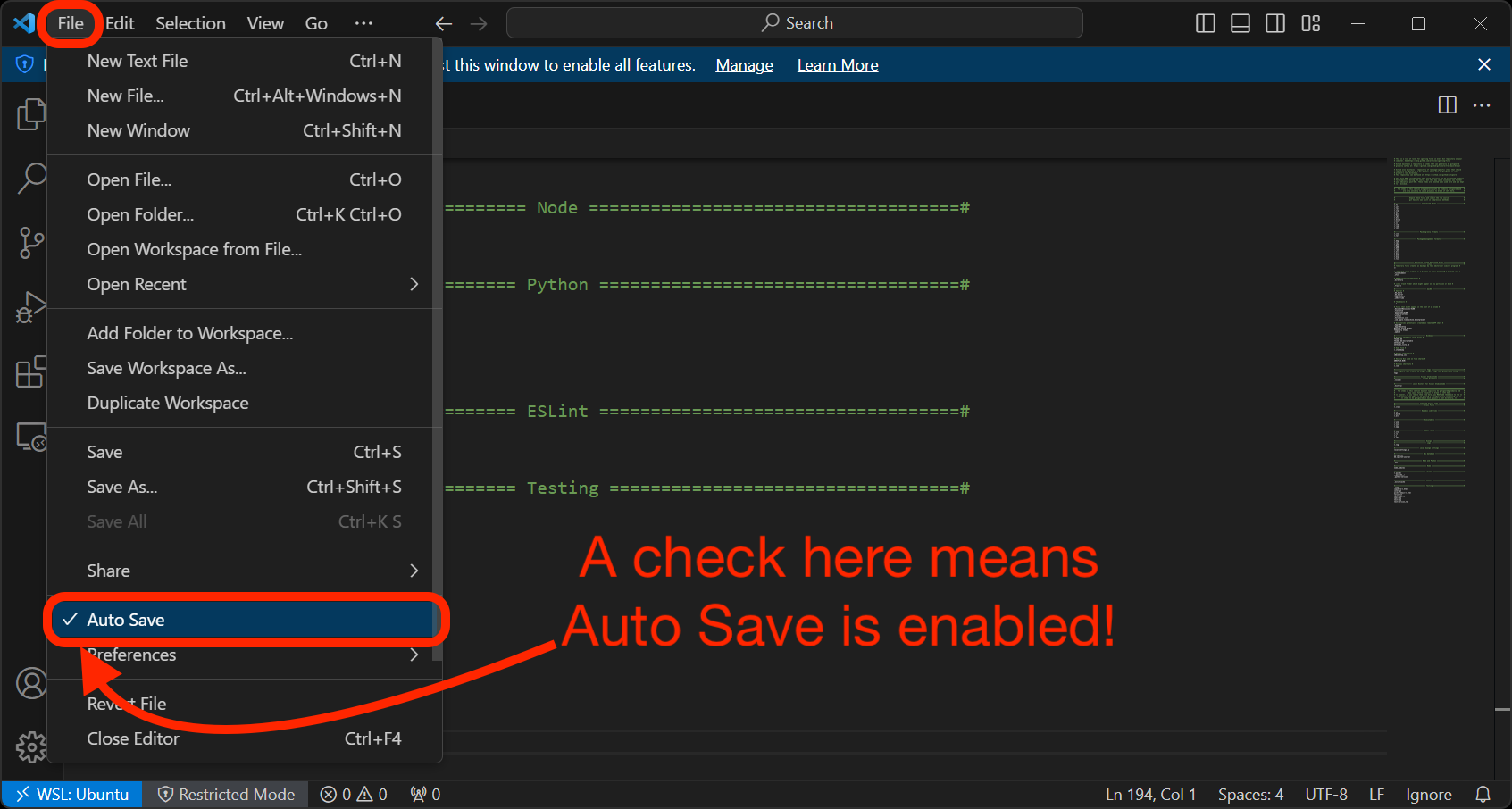
Task: Toggle the secondary side bar
Action: point(1274,23)
